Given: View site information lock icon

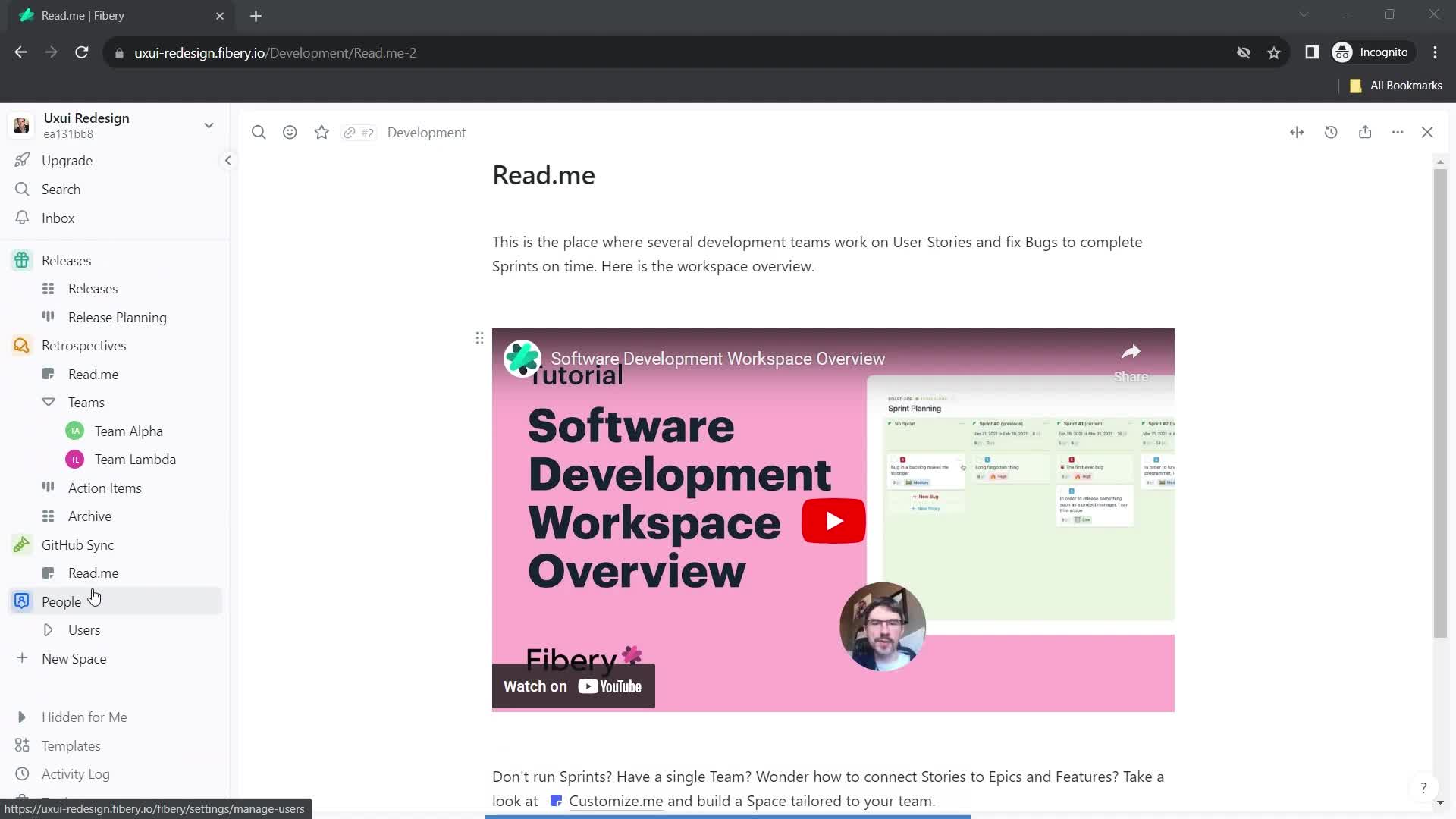Looking at the screenshot, I should coord(118,53).
